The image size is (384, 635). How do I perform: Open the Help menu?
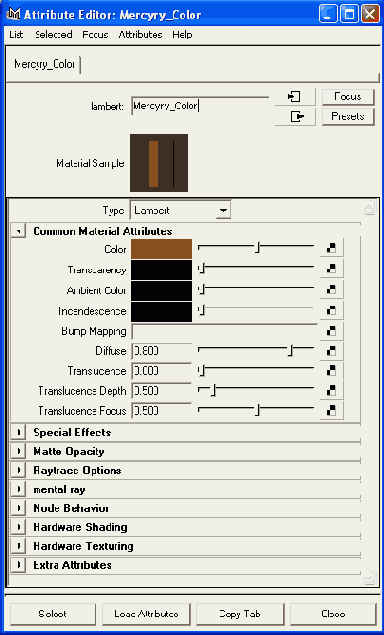(182, 35)
